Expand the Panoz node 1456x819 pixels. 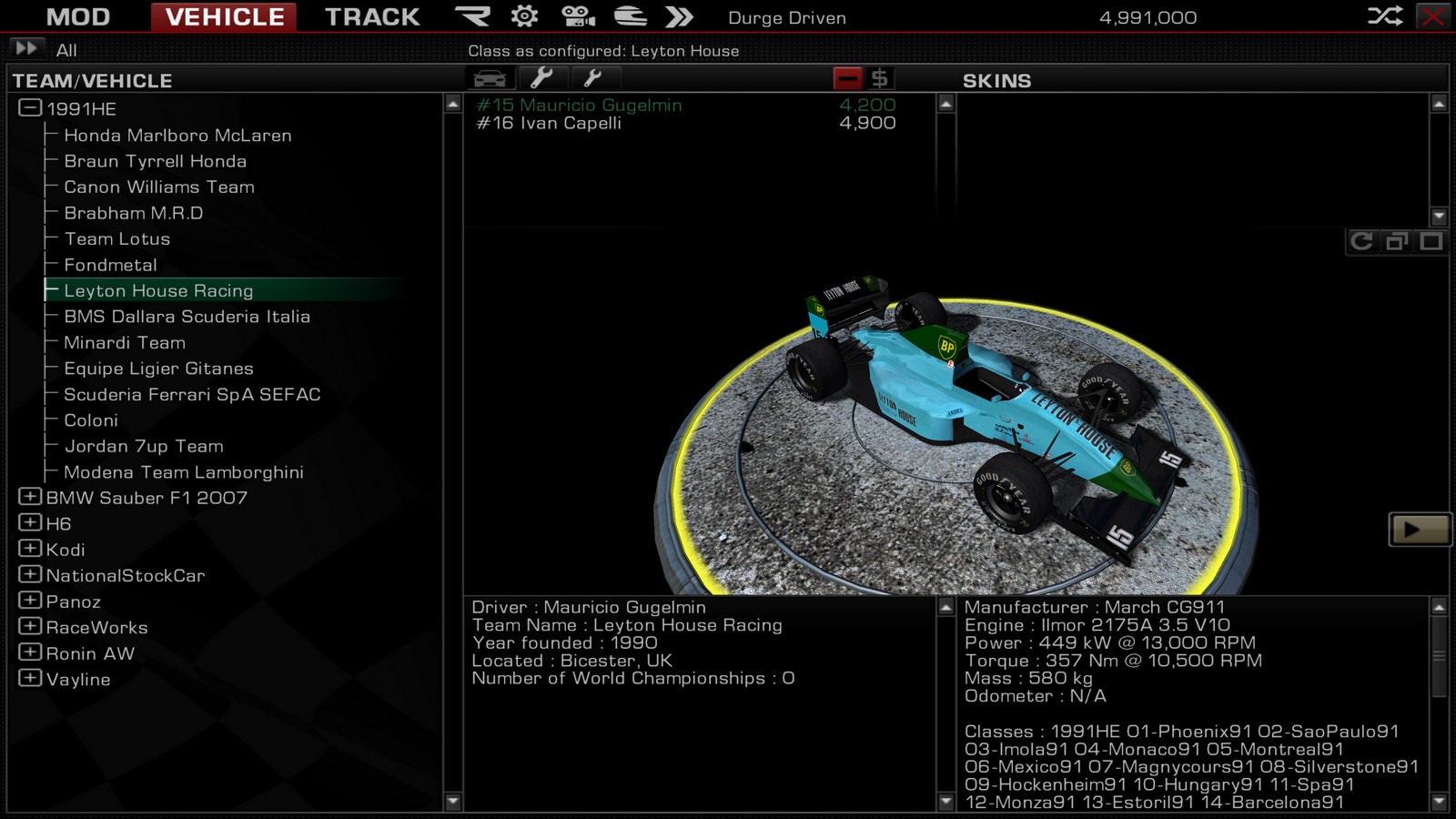pyautogui.click(x=30, y=601)
